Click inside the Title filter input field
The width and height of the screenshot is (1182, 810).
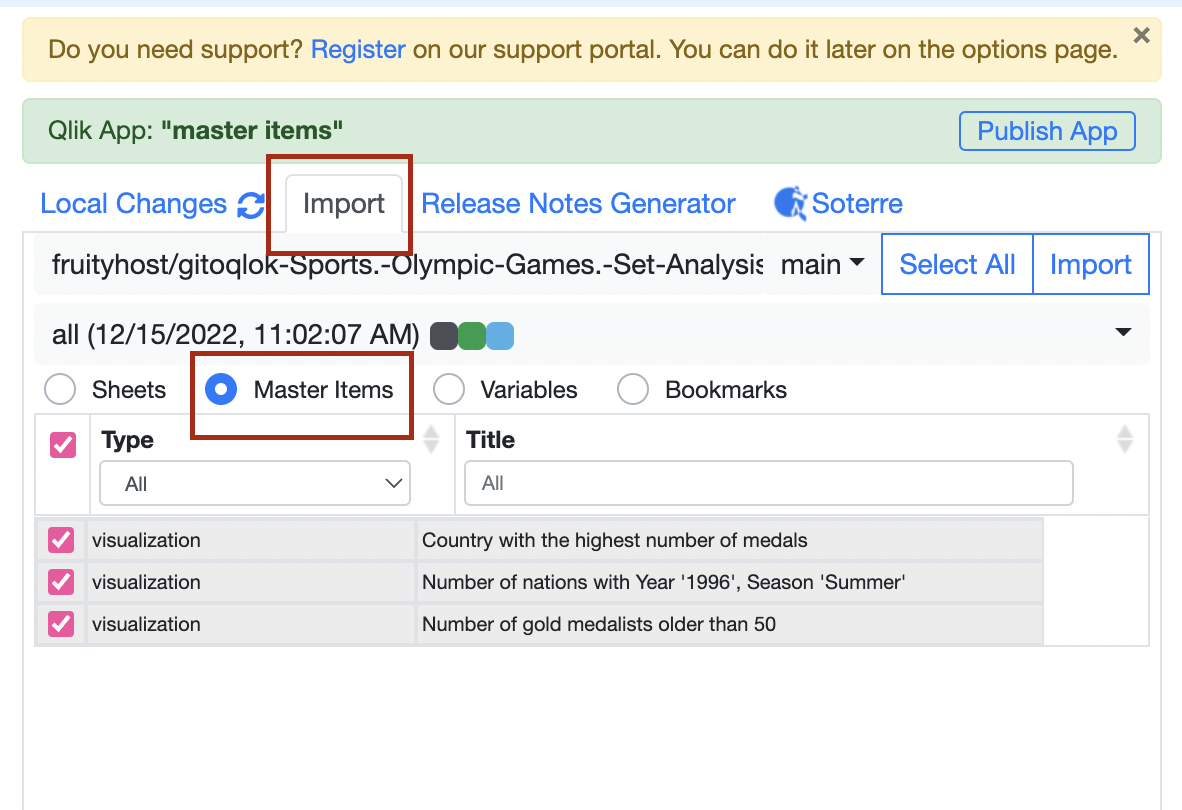tap(768, 483)
